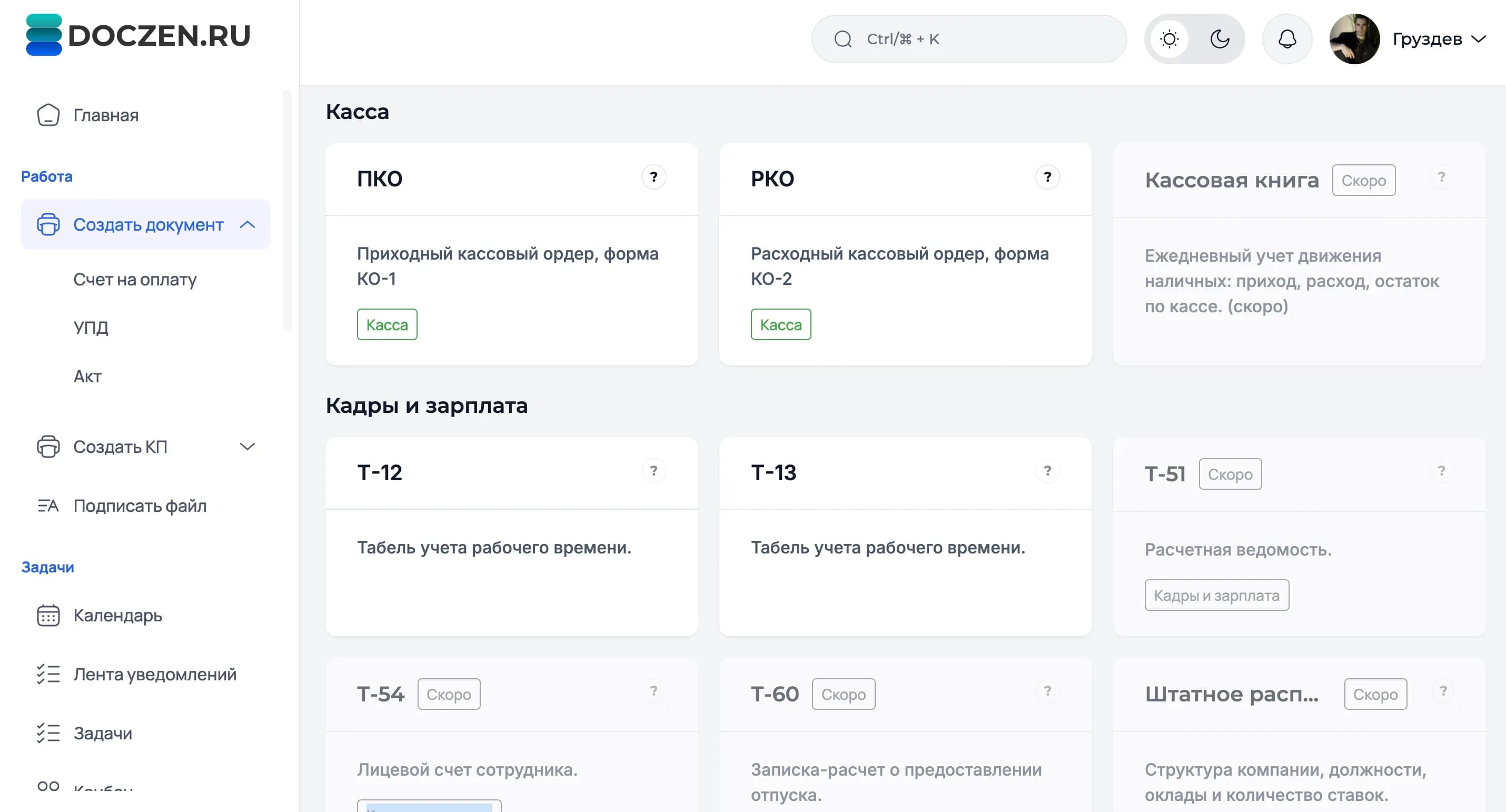Expand the Создать КП chevron
The image size is (1506, 812).
(247, 447)
